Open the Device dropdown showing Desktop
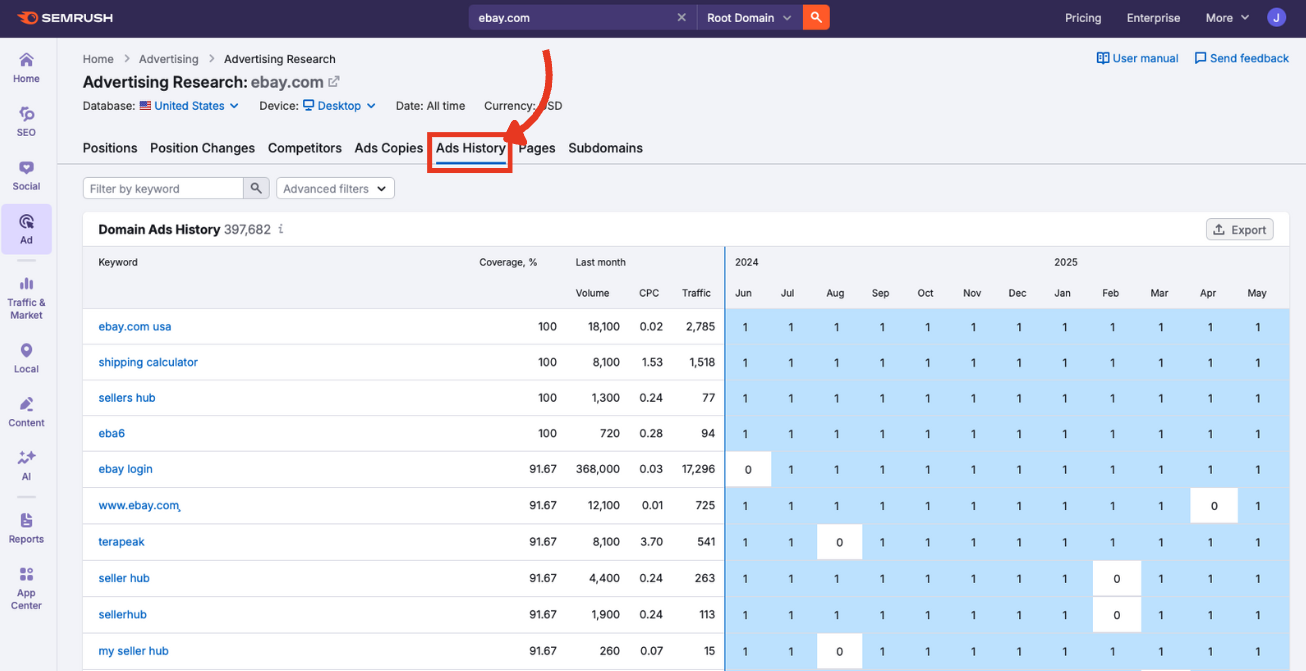Image resolution: width=1306 pixels, height=671 pixels. click(339, 105)
